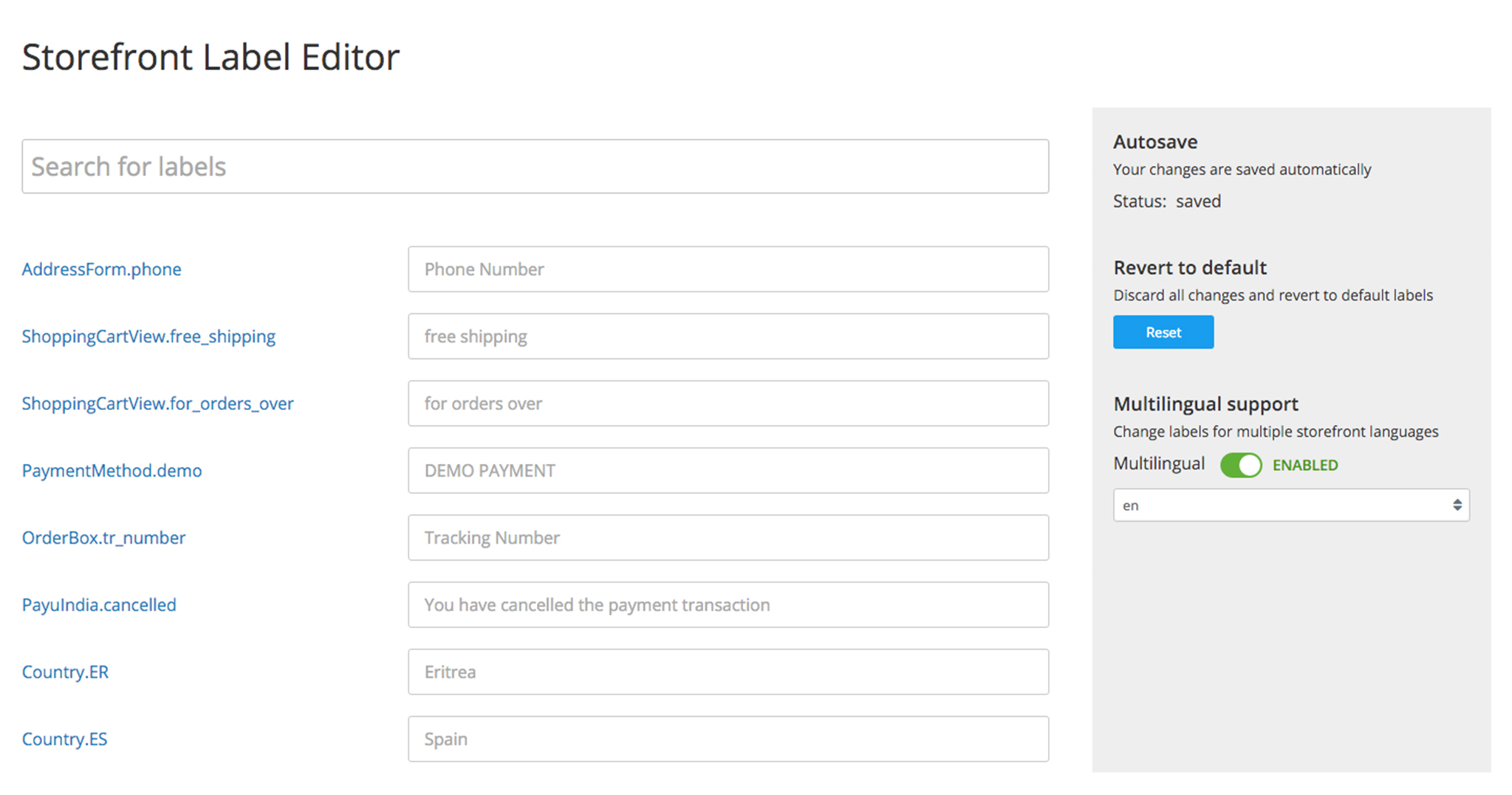Focus the cancelled payment transaction field
Viewport: 1512px width, 795px height.
pos(728,604)
